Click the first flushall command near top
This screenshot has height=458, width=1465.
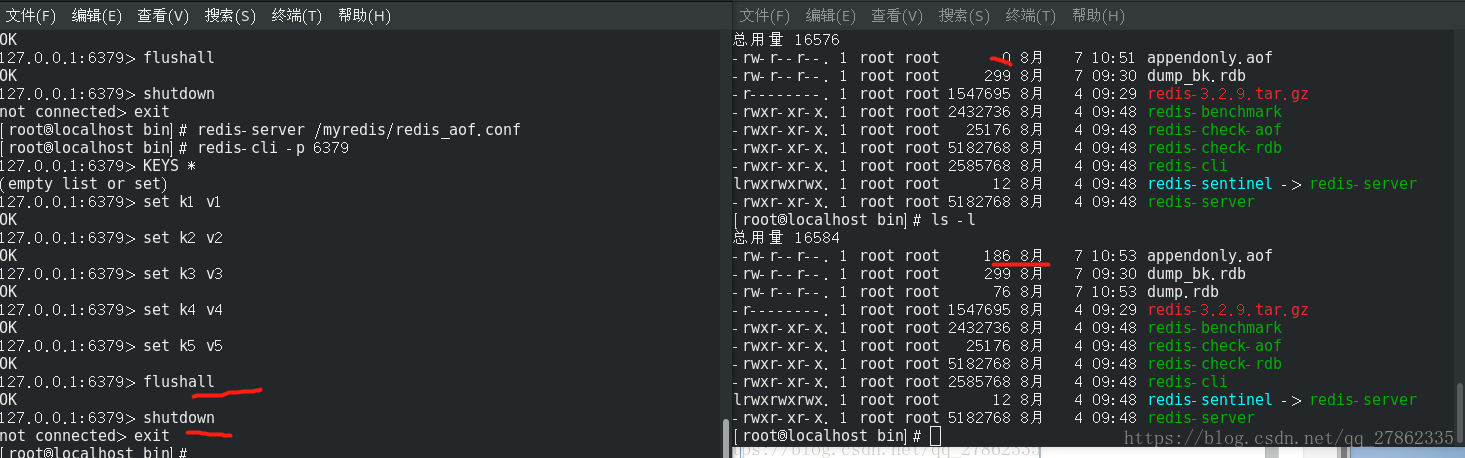pyautogui.click(x=179, y=58)
